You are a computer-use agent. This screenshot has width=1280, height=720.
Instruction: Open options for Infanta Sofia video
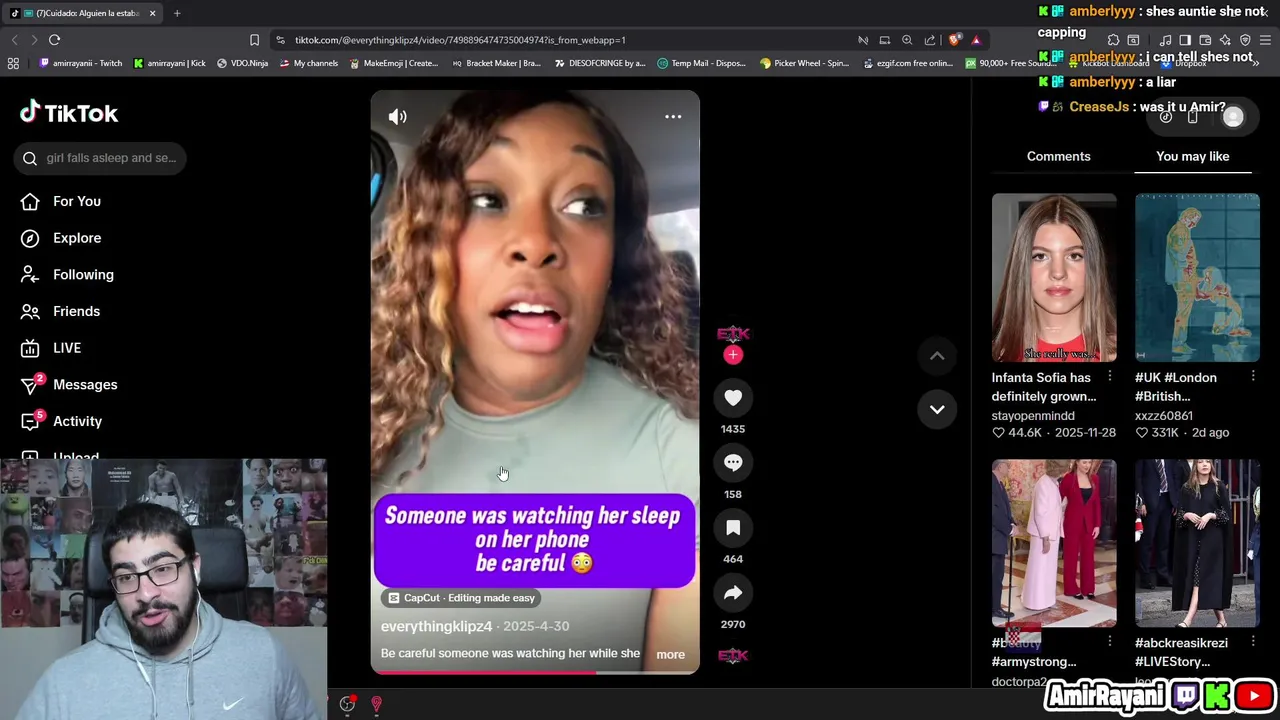[1109, 377]
